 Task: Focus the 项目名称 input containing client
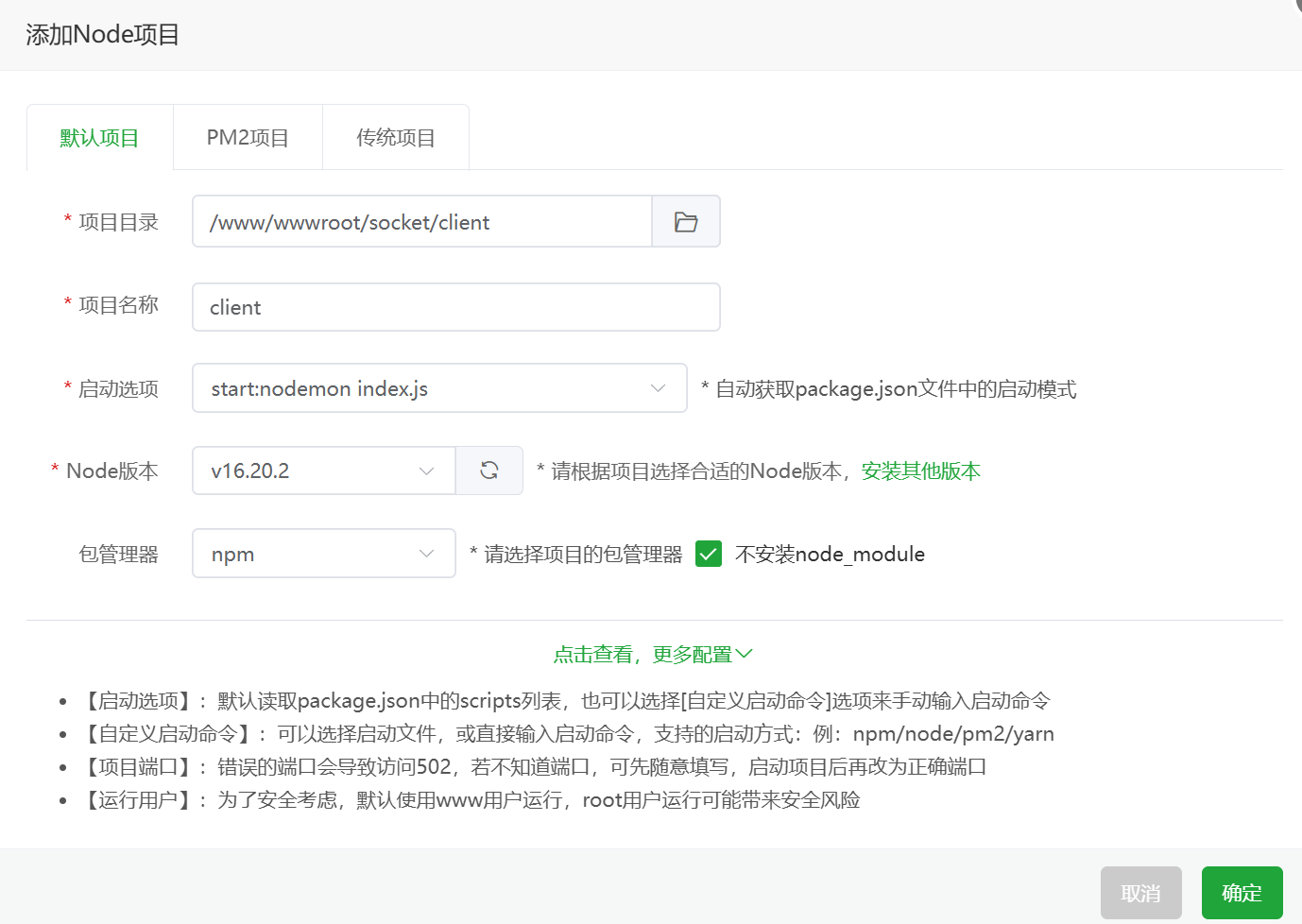455,308
